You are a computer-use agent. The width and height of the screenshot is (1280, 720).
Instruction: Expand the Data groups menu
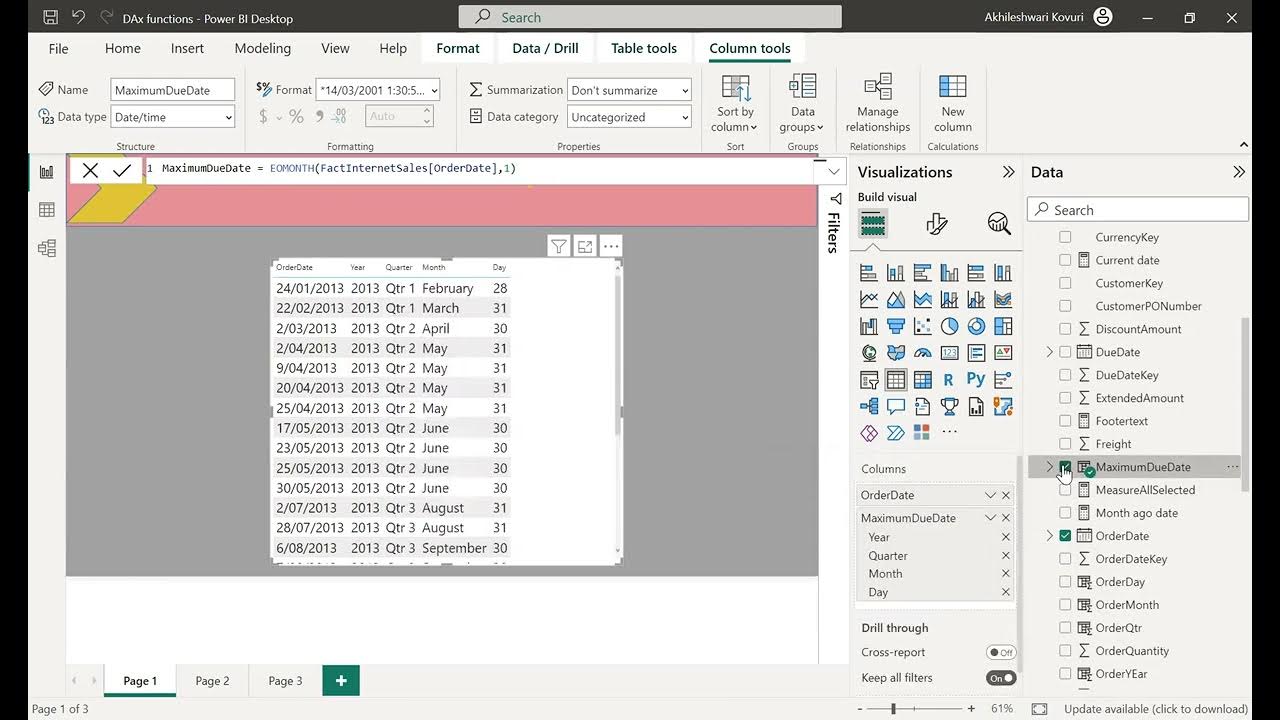(802, 104)
